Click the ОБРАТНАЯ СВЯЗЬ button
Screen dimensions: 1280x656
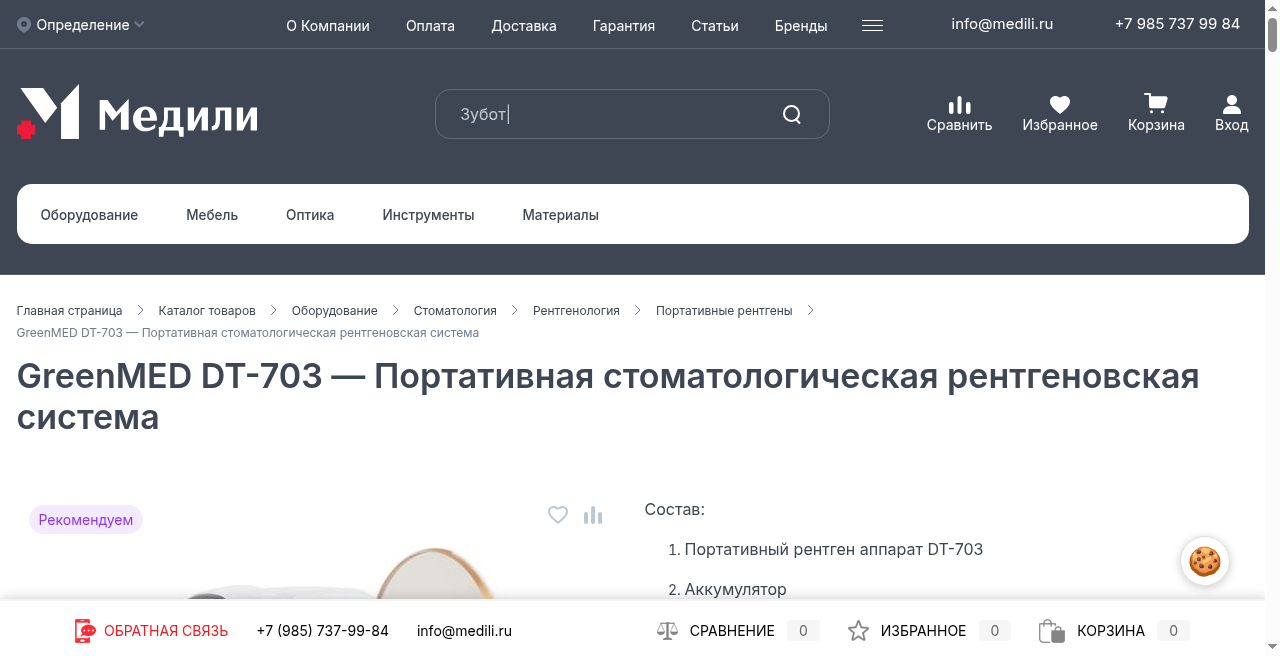click(x=166, y=631)
